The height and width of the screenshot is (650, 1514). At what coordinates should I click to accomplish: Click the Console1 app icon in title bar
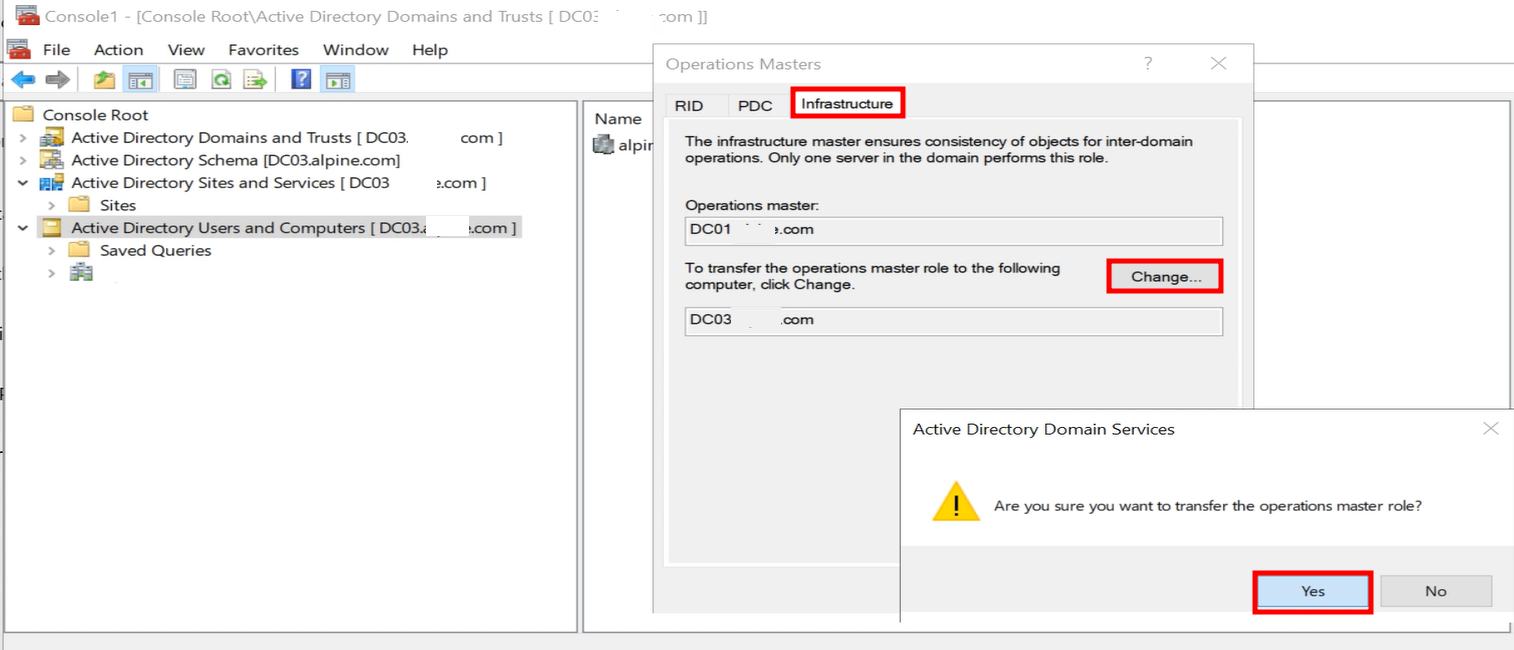coord(28,16)
